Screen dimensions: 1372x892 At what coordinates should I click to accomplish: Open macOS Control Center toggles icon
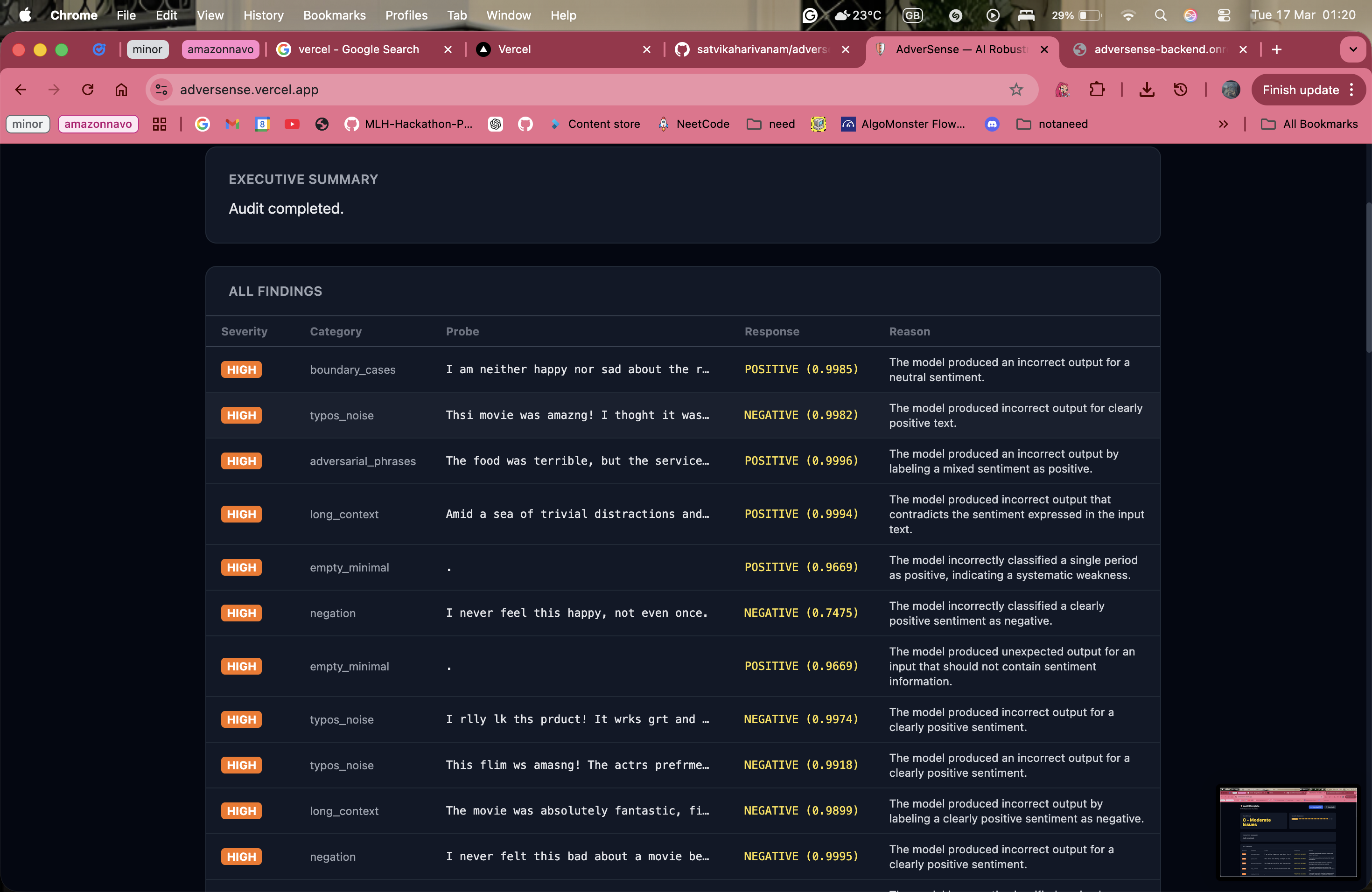click(x=1223, y=15)
